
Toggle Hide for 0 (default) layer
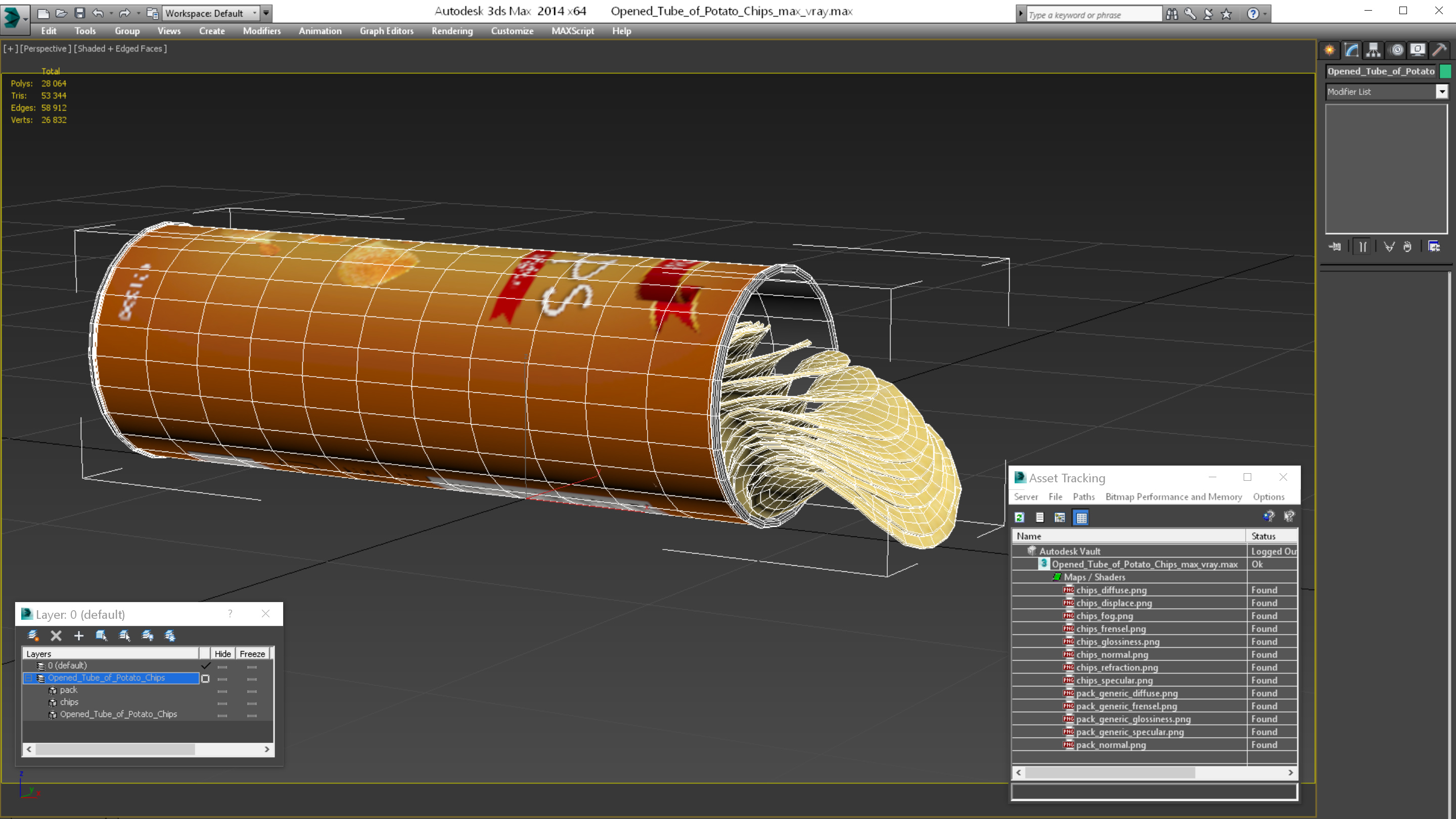click(222, 666)
